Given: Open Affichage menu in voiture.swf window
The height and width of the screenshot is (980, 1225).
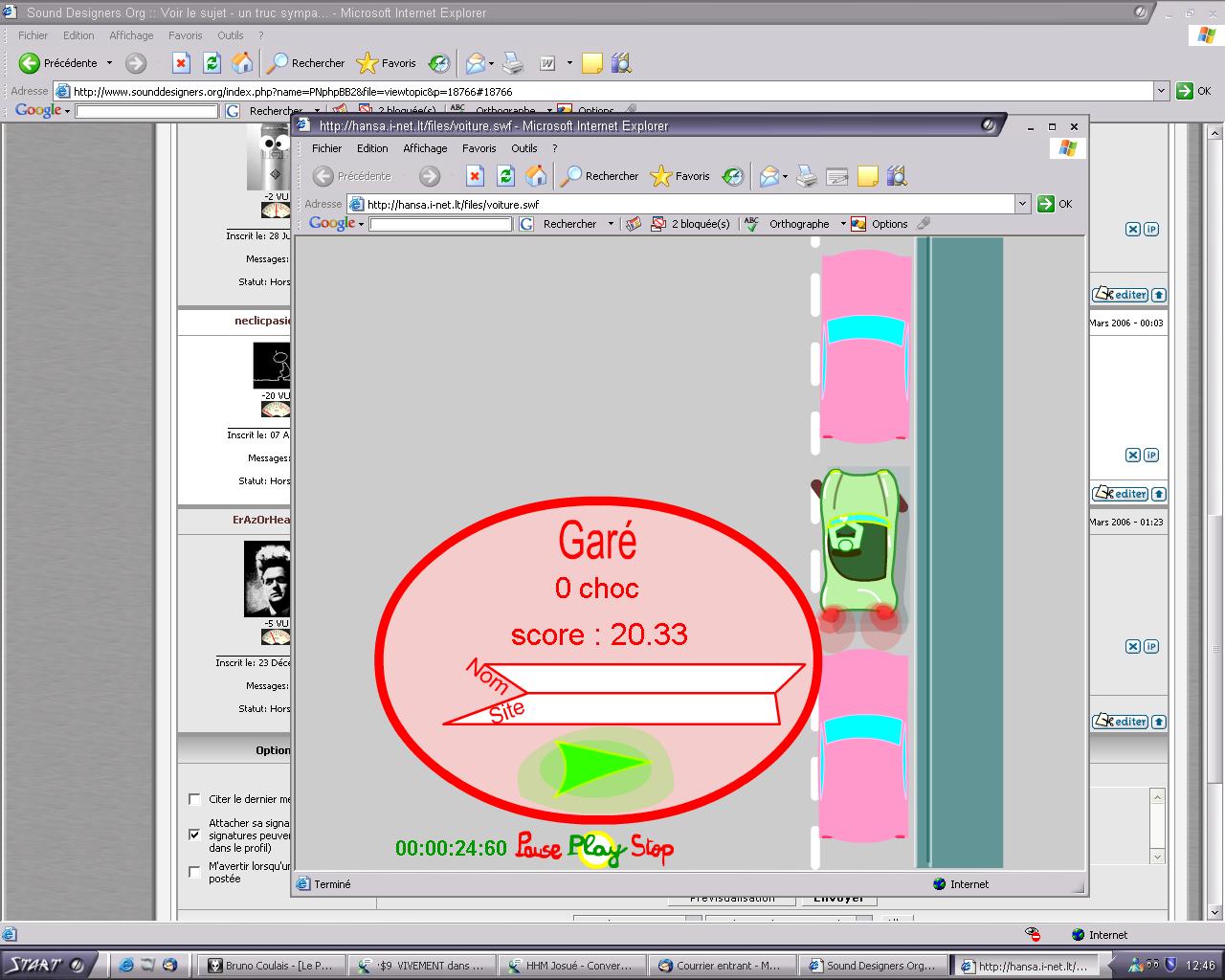Looking at the screenshot, I should [x=425, y=148].
